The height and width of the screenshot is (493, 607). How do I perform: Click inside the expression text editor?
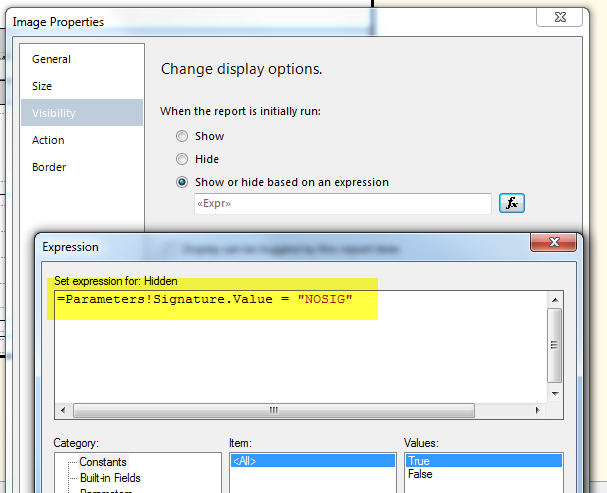301,347
